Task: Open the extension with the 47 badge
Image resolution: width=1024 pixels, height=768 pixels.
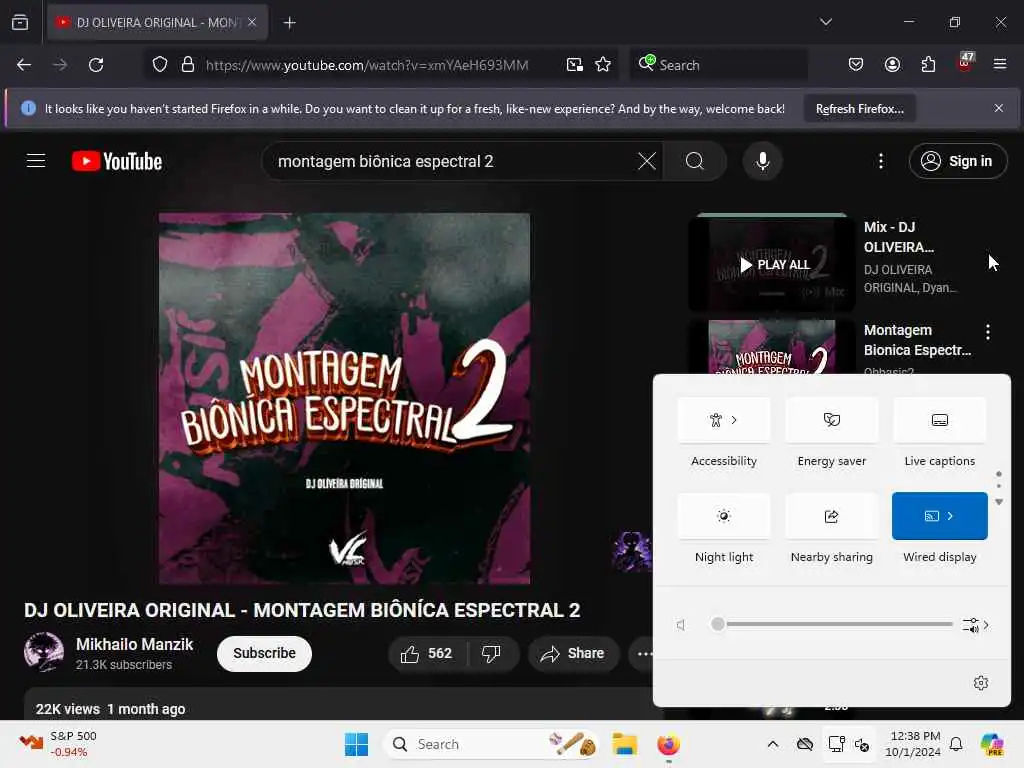Action: click(965, 62)
